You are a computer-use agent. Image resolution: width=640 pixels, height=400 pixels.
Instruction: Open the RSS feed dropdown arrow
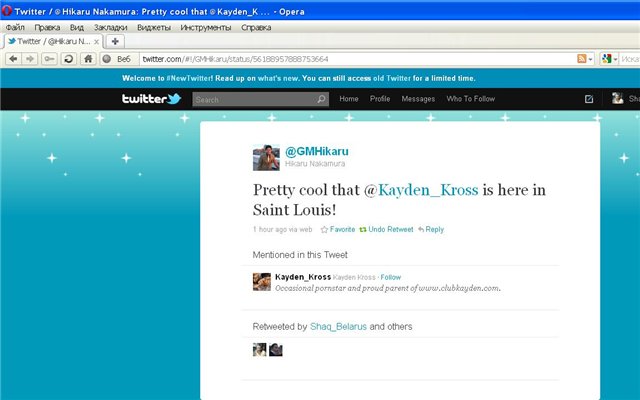pos(591,59)
